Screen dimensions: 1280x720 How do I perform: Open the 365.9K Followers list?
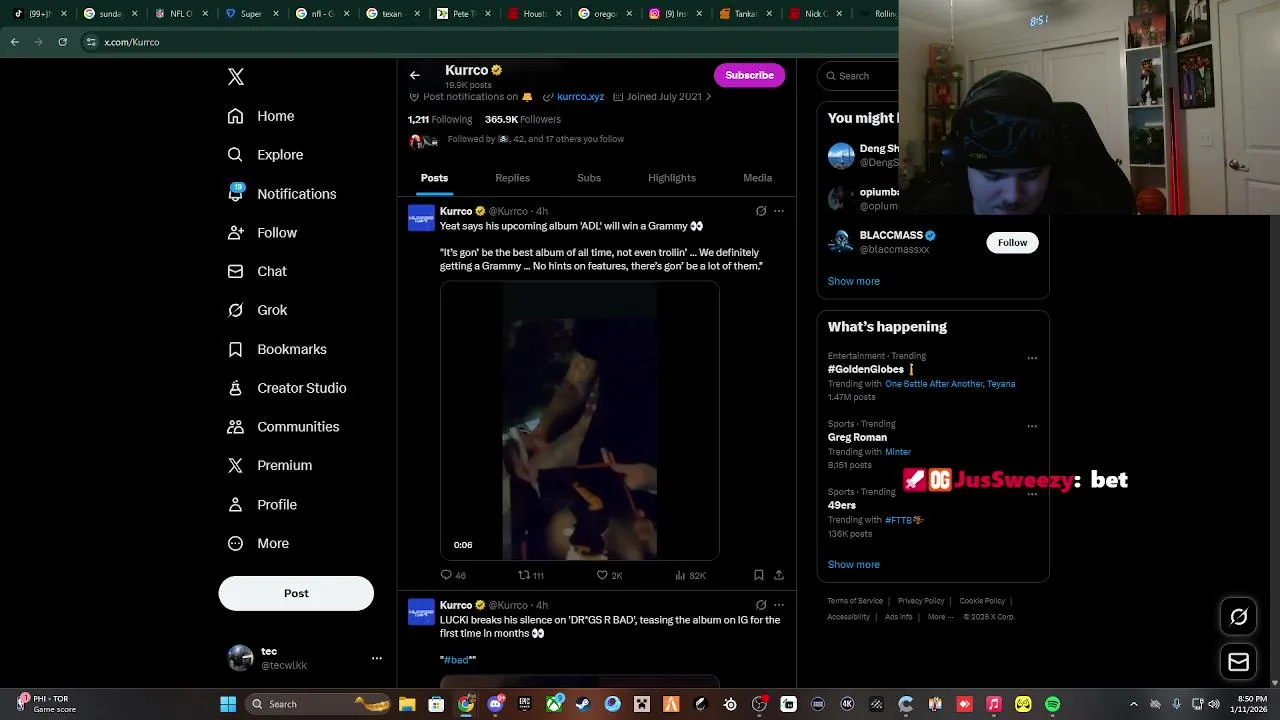[x=523, y=119]
